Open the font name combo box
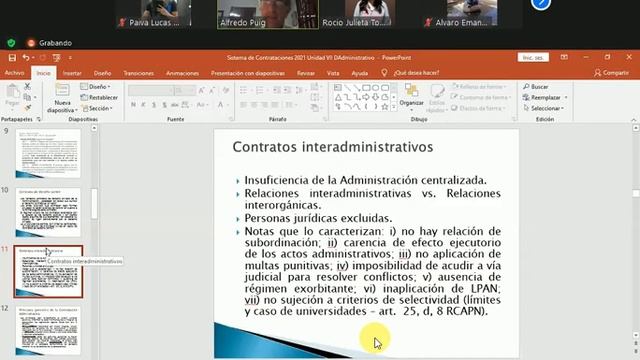 [x=151, y=91]
